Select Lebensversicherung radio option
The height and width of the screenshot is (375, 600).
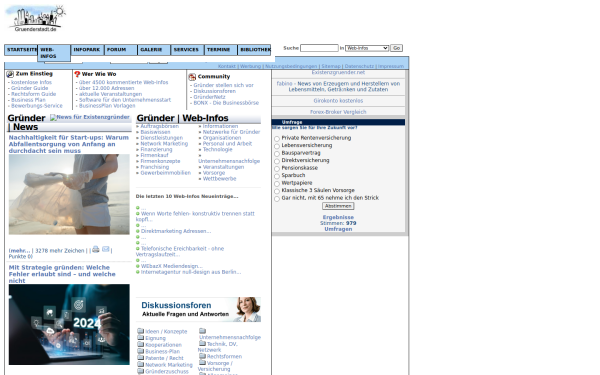[x=277, y=146]
